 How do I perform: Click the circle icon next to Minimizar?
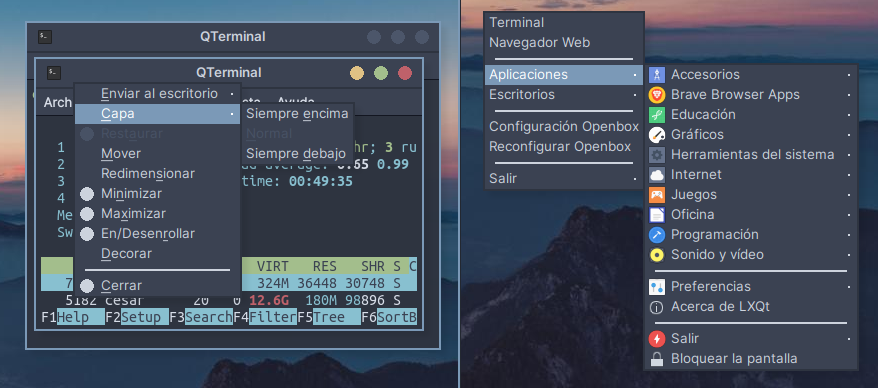87,194
